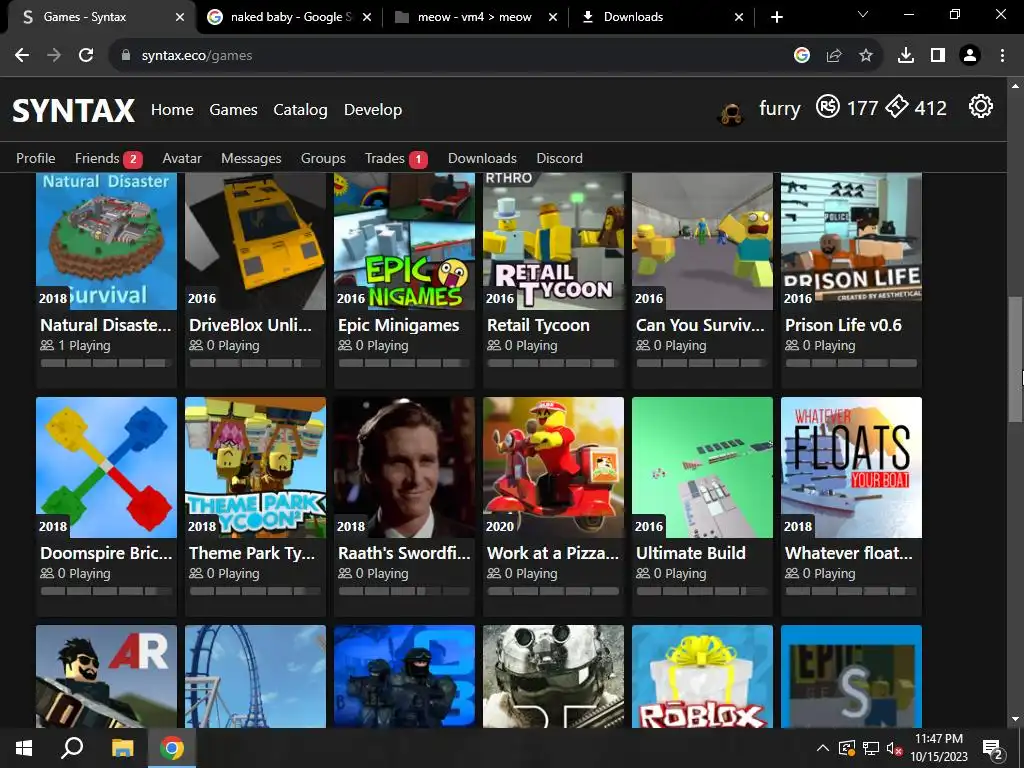Viewport: 1024px width, 768px height.
Task: Open the Groups link
Action: 323,159
